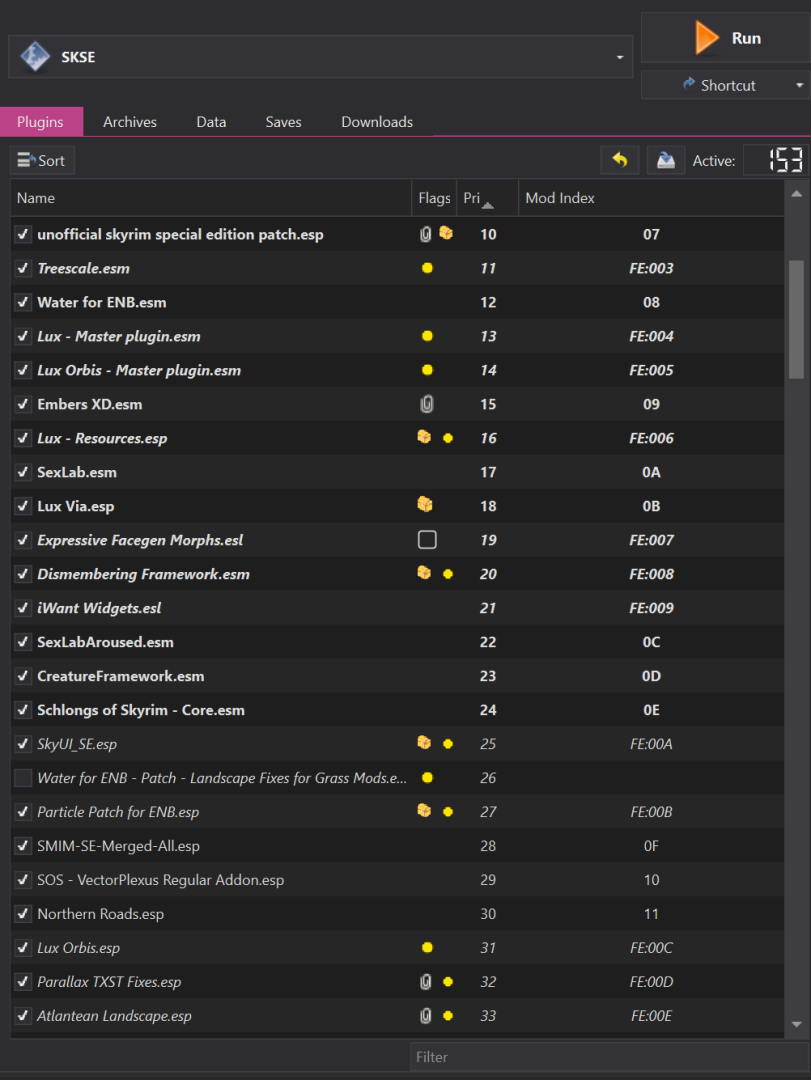Click the SKSE executable icon
The height and width of the screenshot is (1080, 811).
click(x=34, y=56)
